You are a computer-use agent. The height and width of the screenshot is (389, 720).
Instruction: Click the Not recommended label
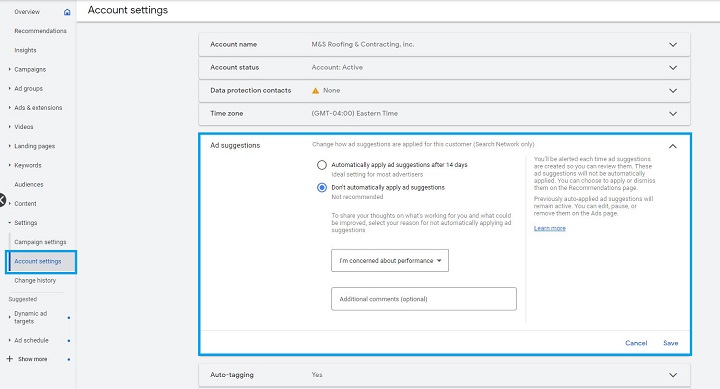tap(357, 197)
